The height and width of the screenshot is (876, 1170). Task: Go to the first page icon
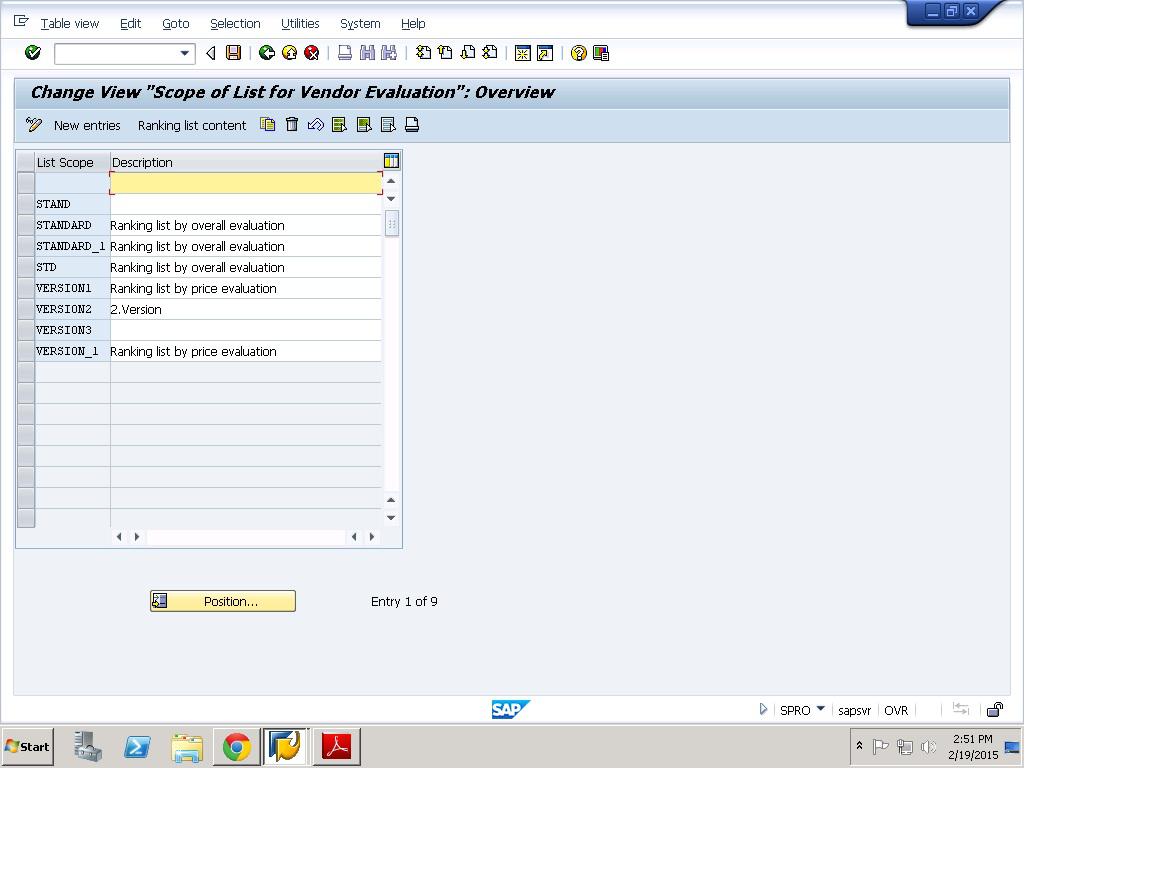[423, 52]
